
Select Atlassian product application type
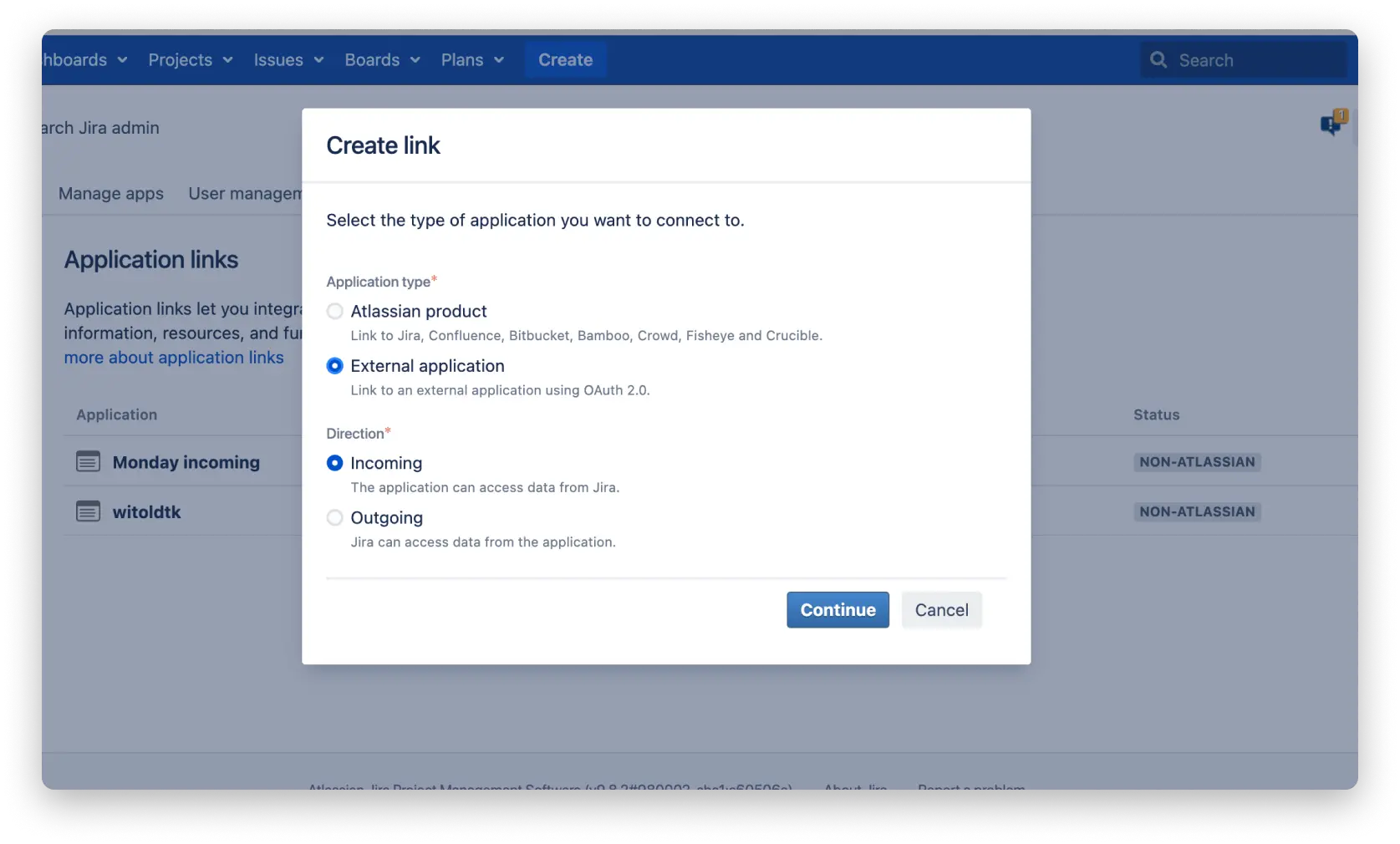(x=335, y=312)
